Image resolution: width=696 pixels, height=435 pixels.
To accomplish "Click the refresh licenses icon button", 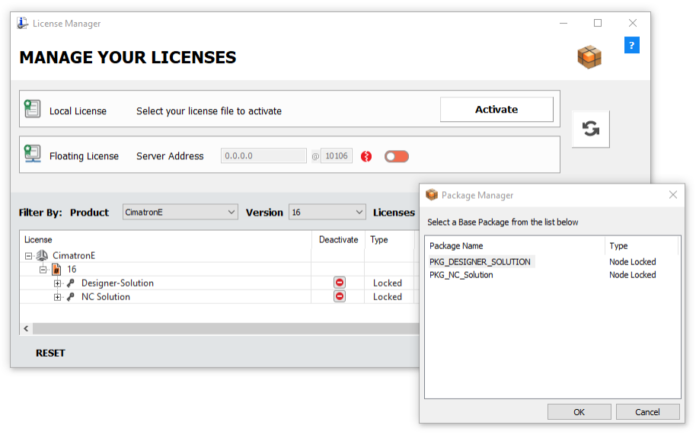I will [590, 129].
